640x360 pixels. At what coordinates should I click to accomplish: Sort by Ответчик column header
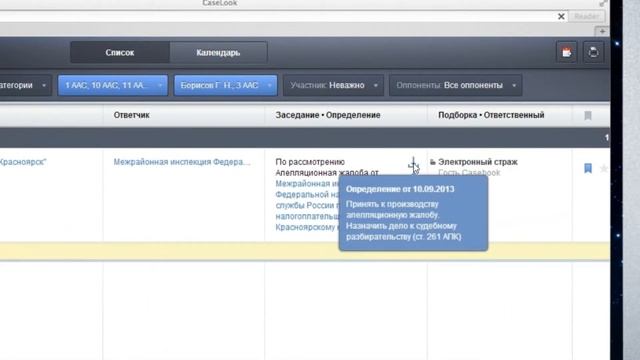click(131, 115)
